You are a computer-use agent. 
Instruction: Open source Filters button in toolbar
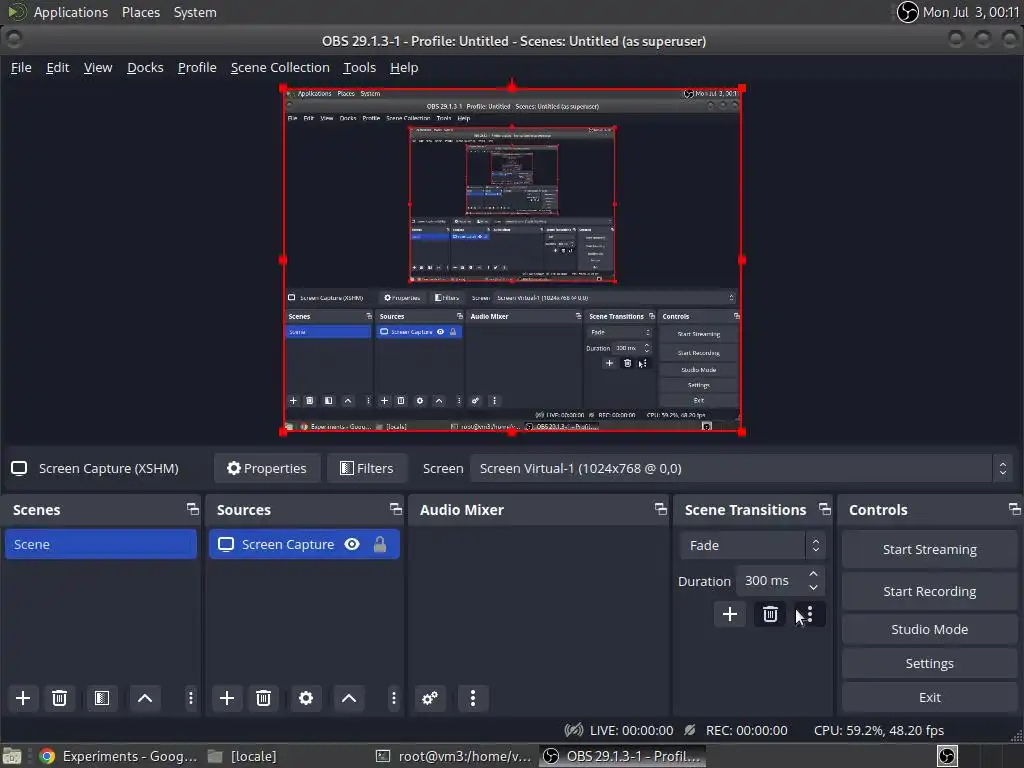pos(366,468)
